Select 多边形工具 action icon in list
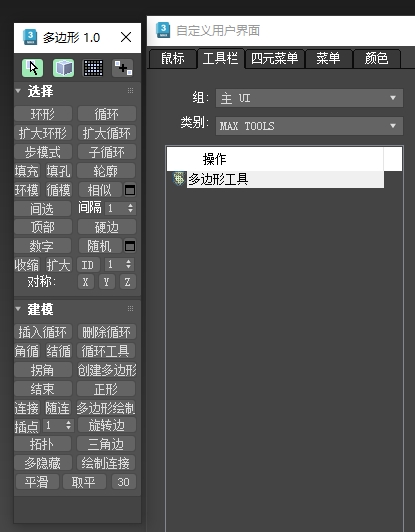Screen dimensions: 415x532 coord(179,179)
